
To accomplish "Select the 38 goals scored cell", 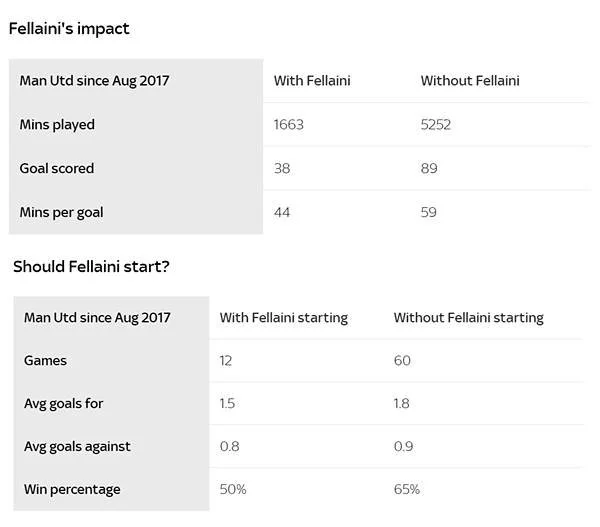I will click(x=282, y=168).
